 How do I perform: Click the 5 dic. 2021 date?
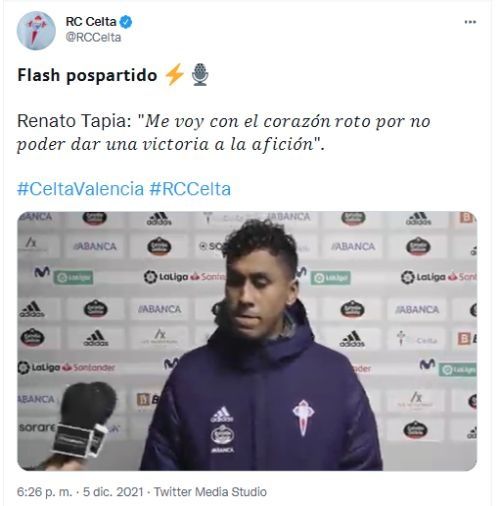[x=113, y=492]
